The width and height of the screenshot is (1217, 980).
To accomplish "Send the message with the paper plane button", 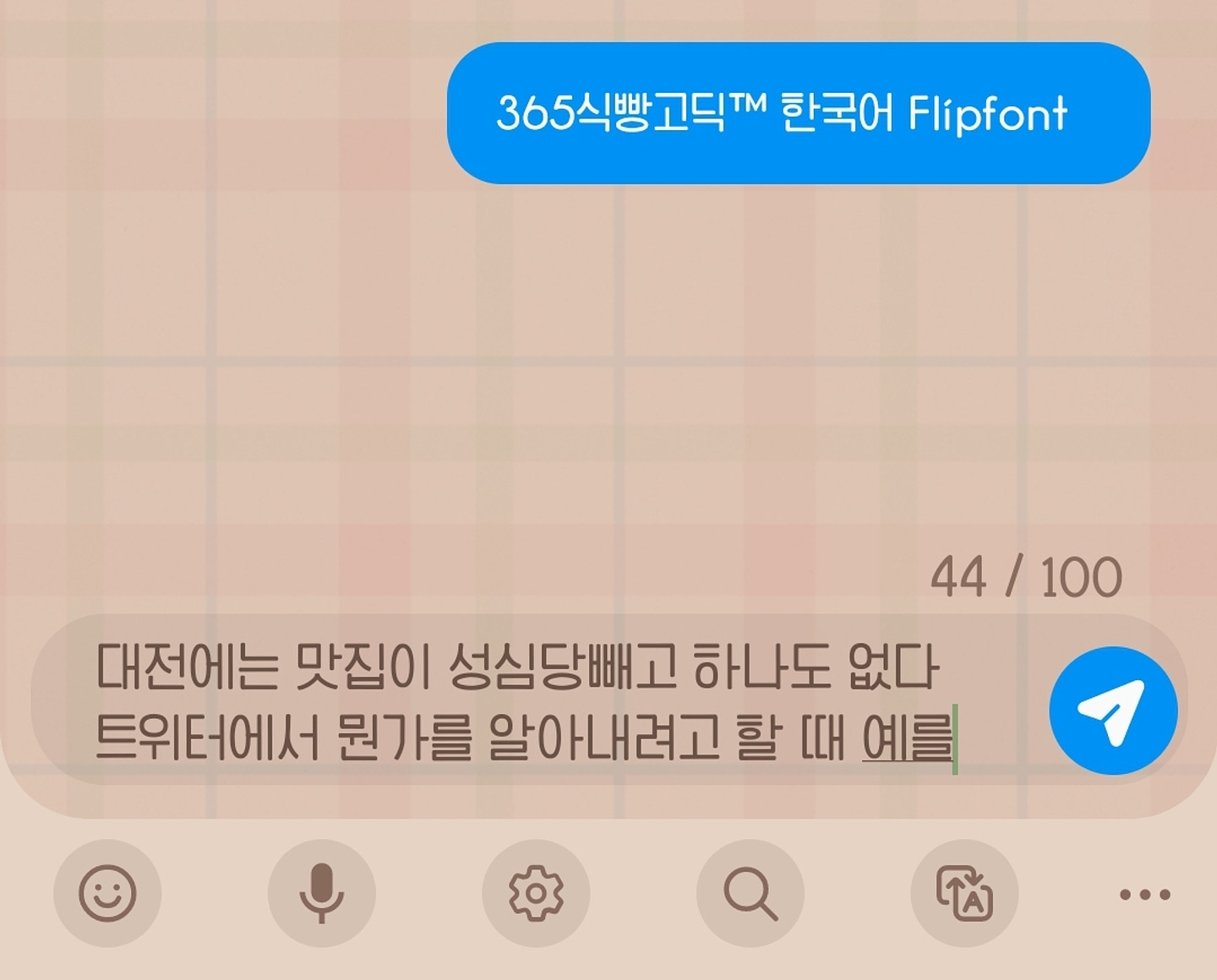I will [1113, 710].
